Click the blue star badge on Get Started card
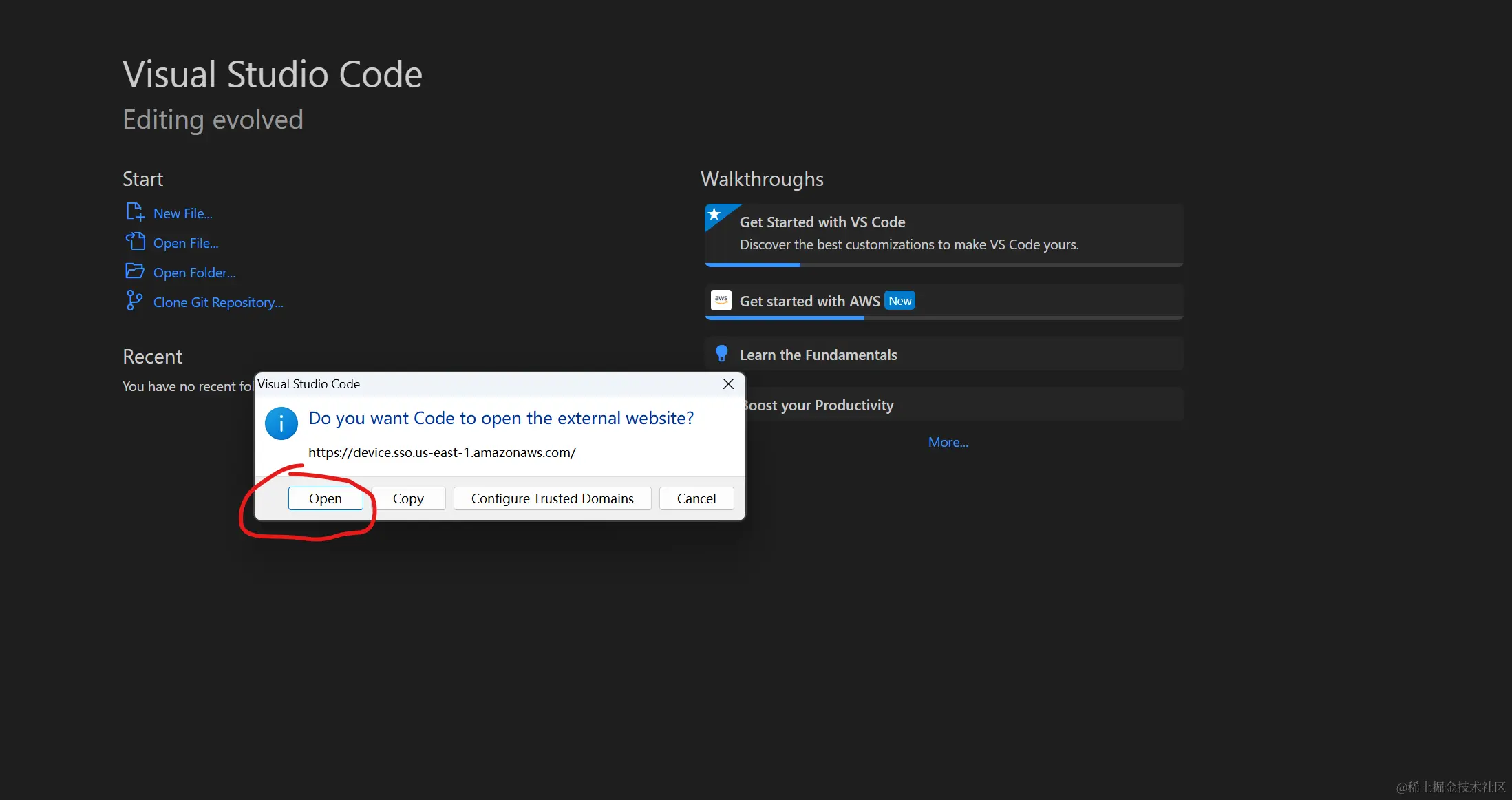The image size is (1512, 800). point(715,214)
